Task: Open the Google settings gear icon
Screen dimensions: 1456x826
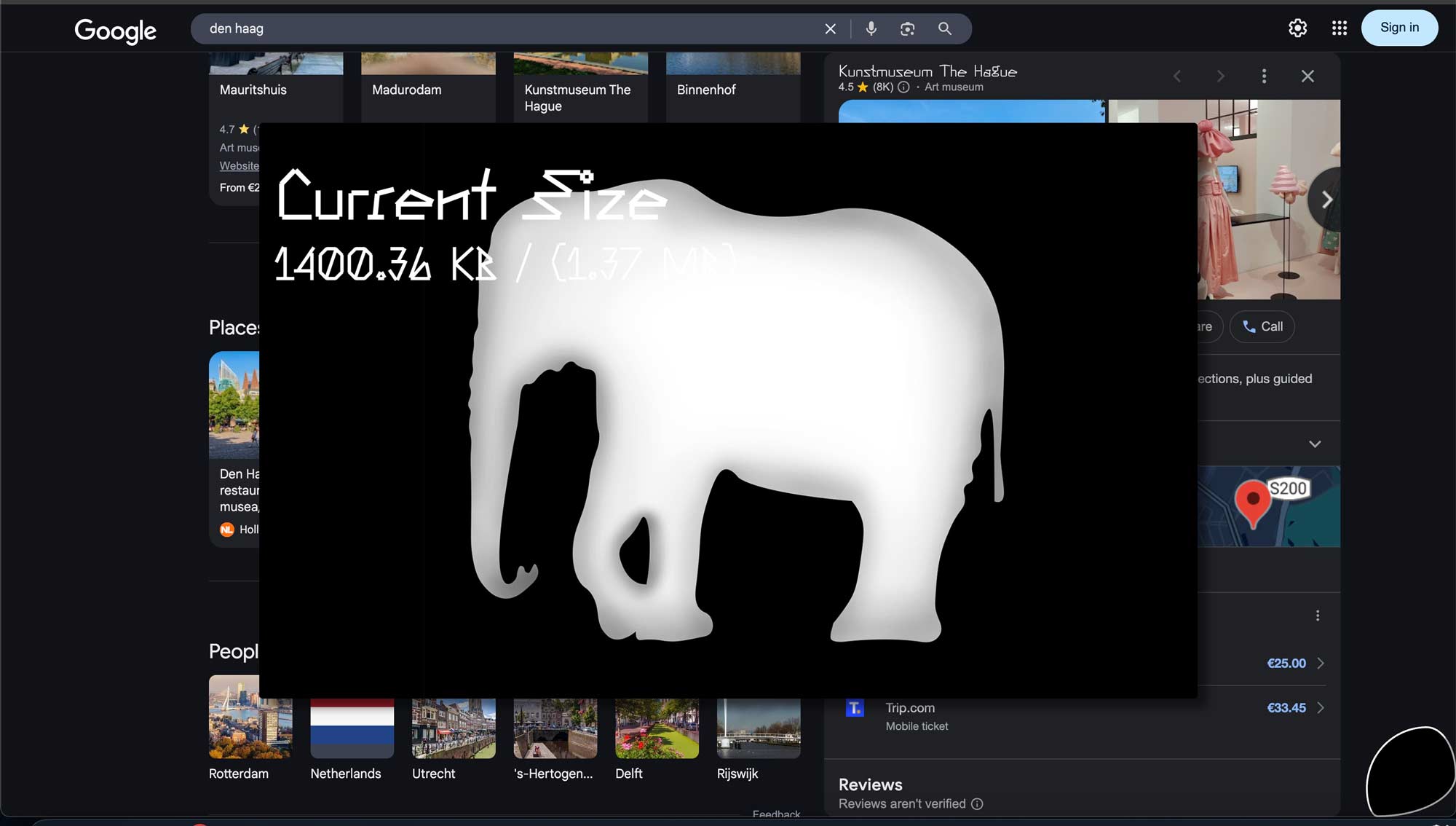Action: [x=1297, y=28]
